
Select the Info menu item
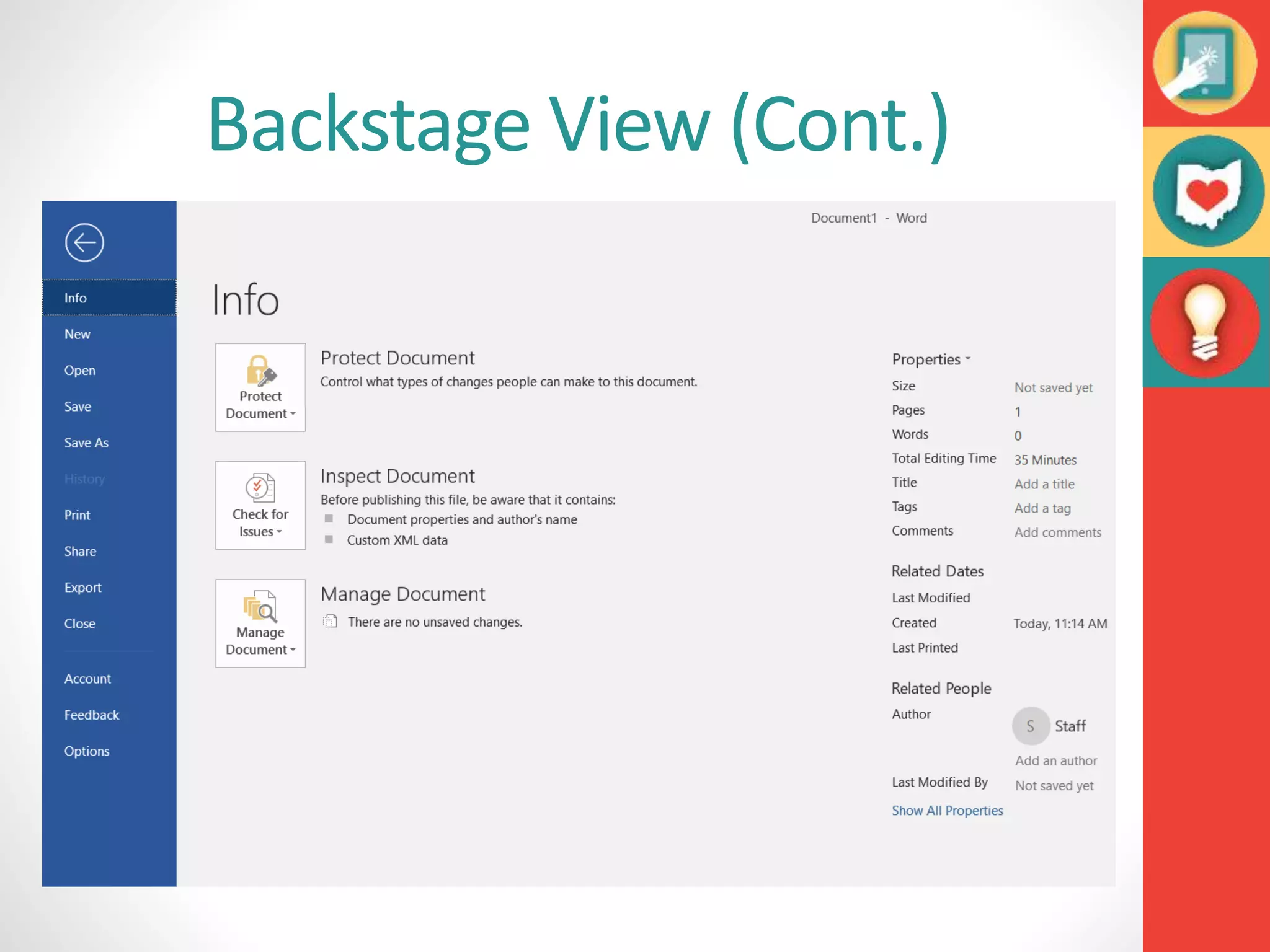point(76,298)
